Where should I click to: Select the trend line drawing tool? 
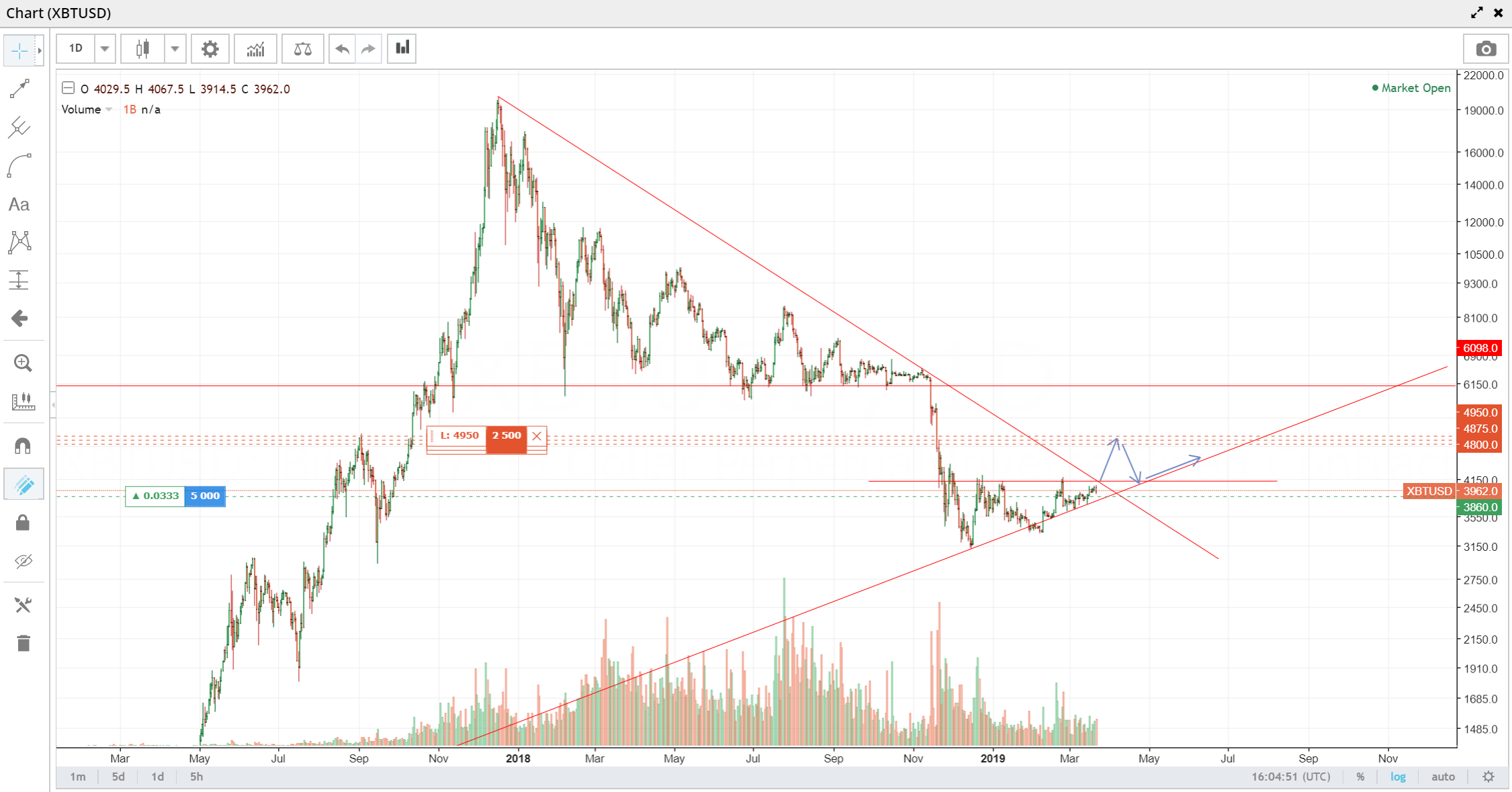click(19, 88)
